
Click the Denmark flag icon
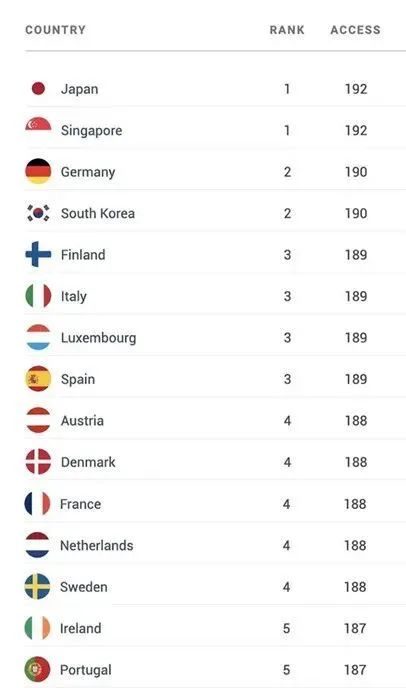tap(38, 462)
